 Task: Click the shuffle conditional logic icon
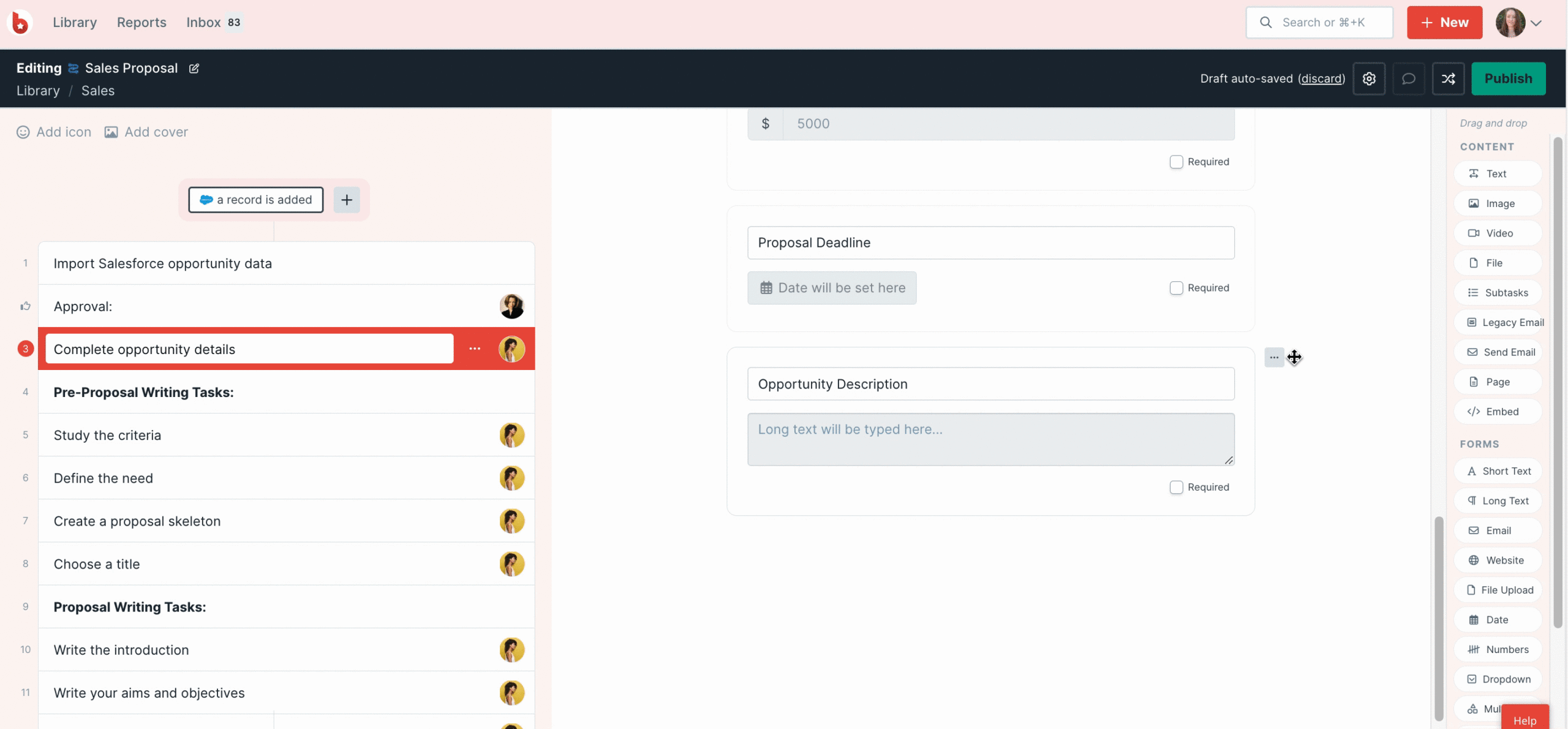pyautogui.click(x=1448, y=78)
